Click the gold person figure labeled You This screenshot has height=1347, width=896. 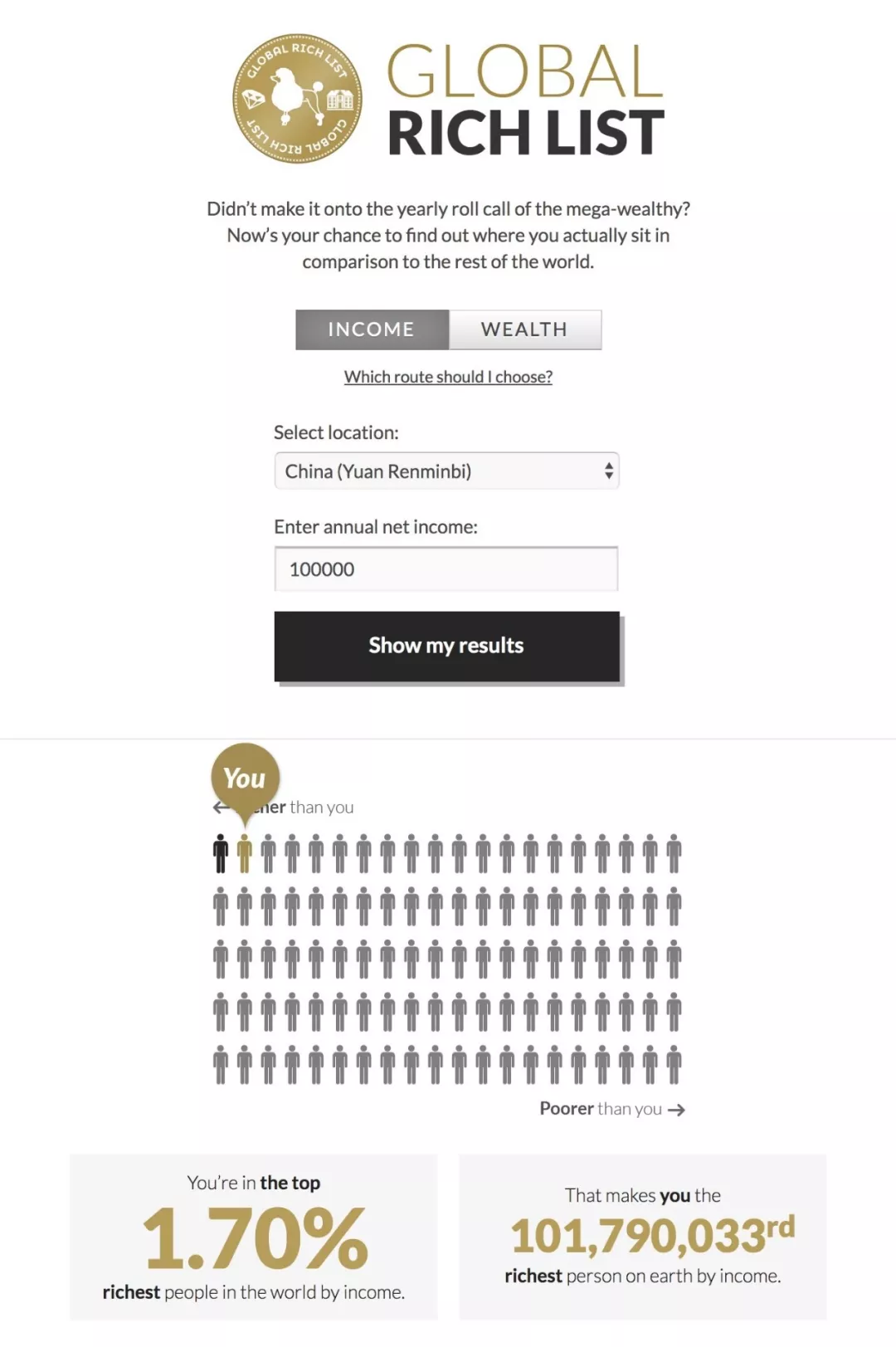tap(244, 854)
